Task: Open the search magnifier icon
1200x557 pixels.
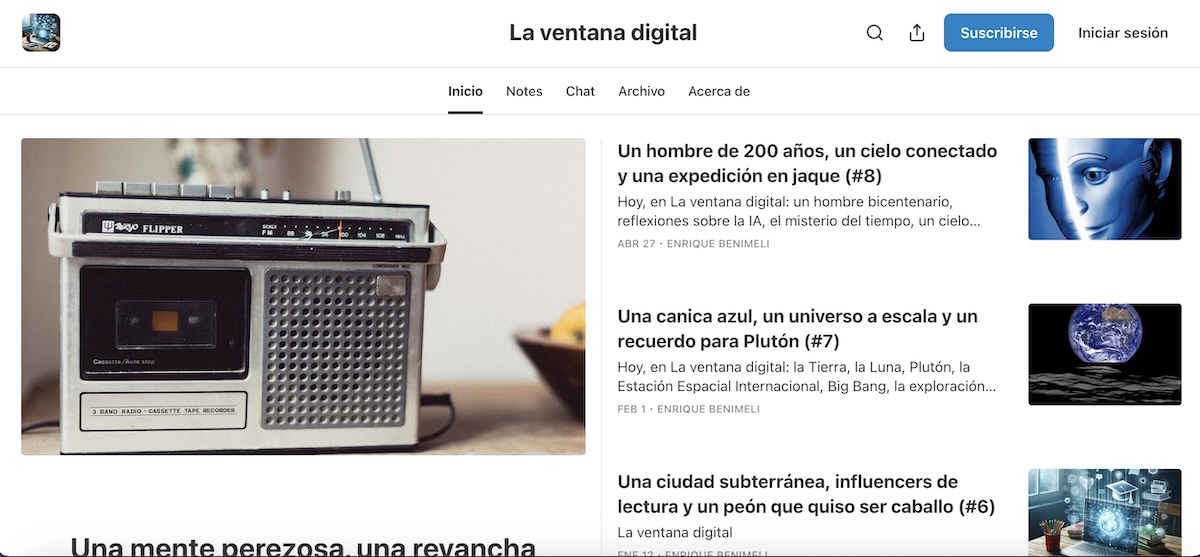Action: point(874,33)
